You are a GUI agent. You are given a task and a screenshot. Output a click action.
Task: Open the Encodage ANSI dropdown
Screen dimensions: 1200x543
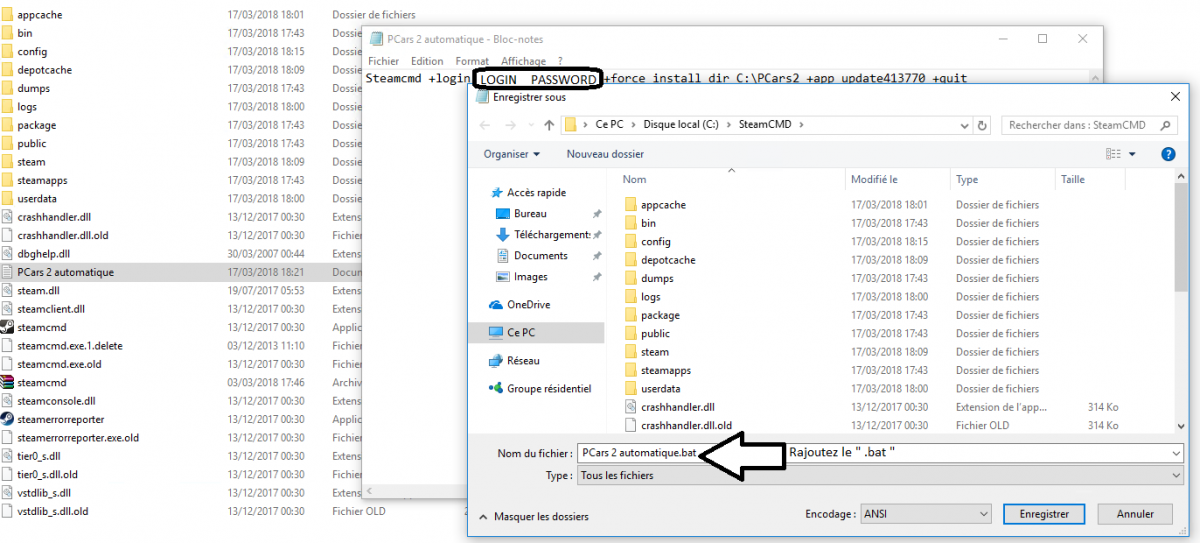coord(926,514)
